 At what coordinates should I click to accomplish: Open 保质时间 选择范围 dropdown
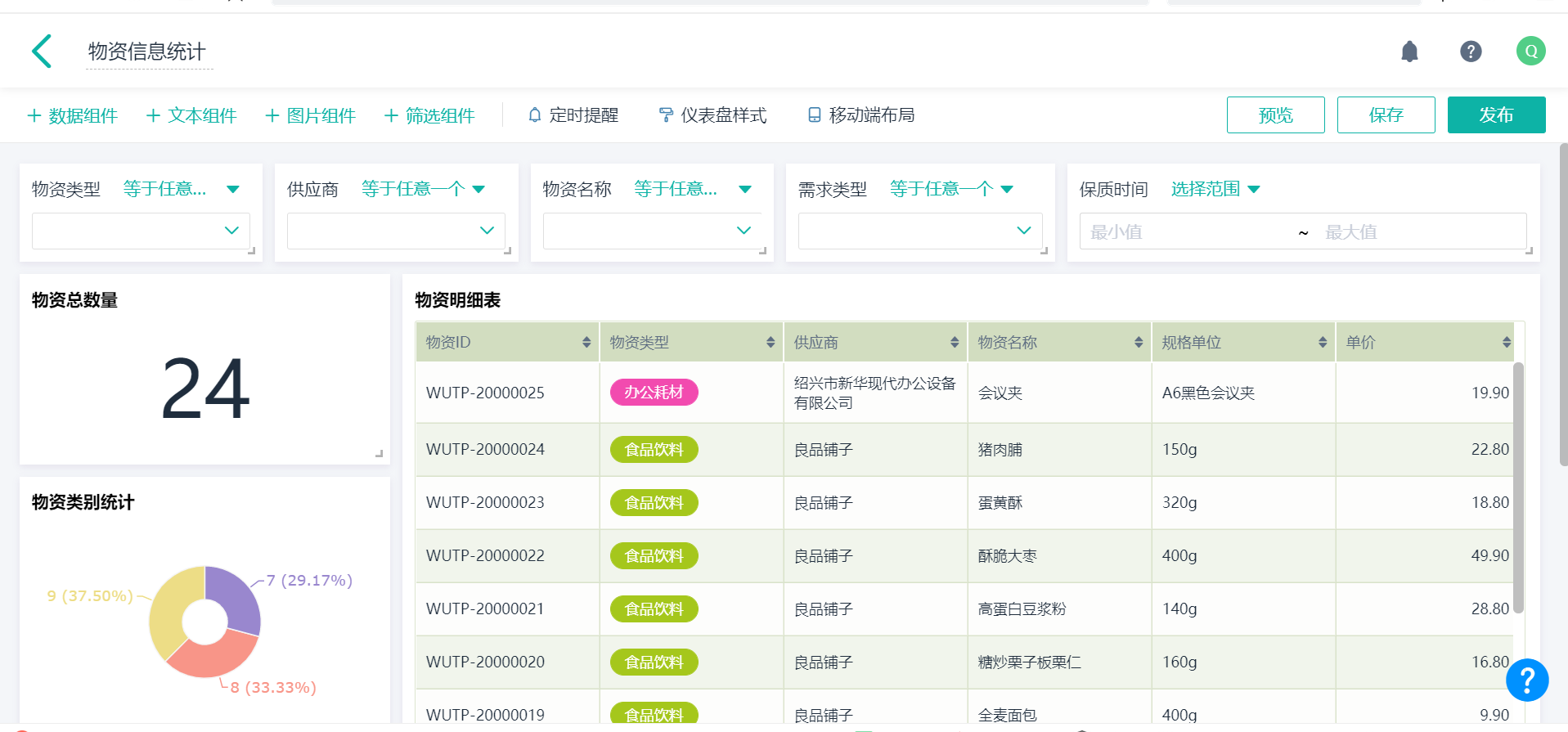tap(1215, 189)
